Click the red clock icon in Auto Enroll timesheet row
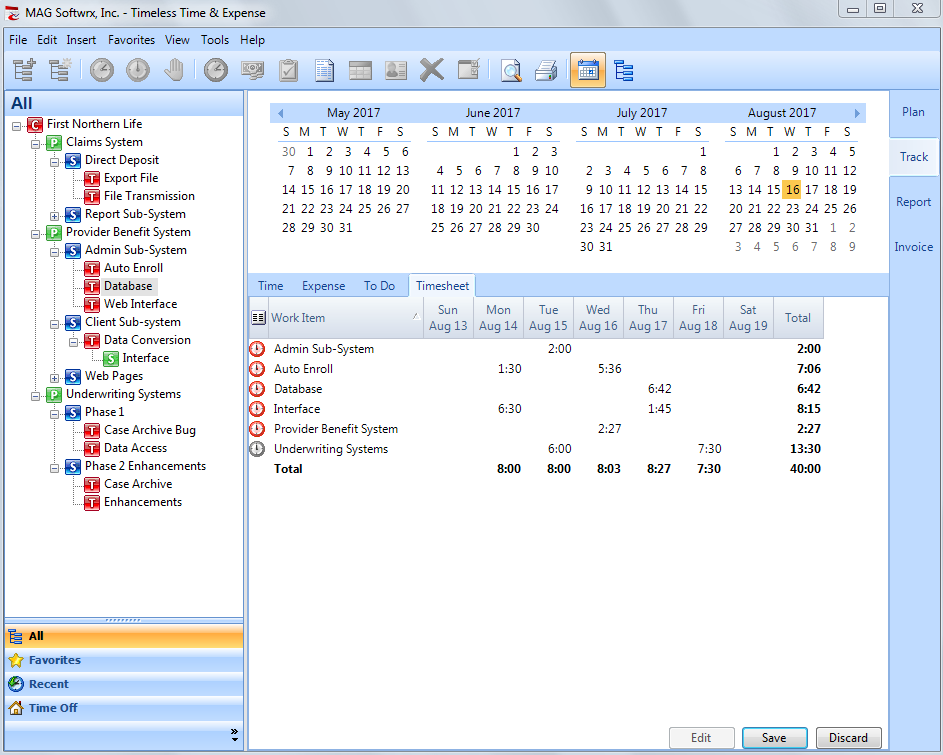 pyautogui.click(x=257, y=369)
